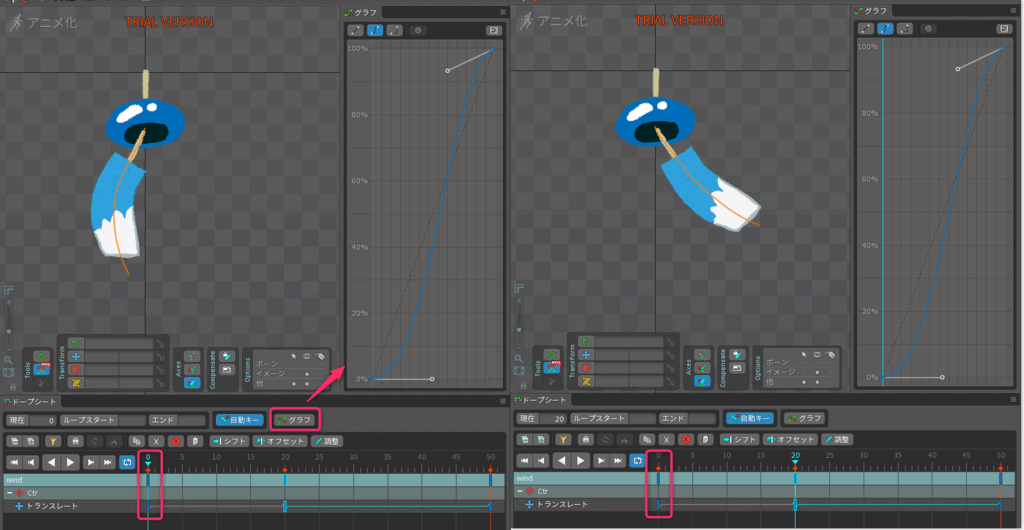Enable Local axes mode in left viewport
This screenshot has width=1024, height=530.
pos(192,356)
